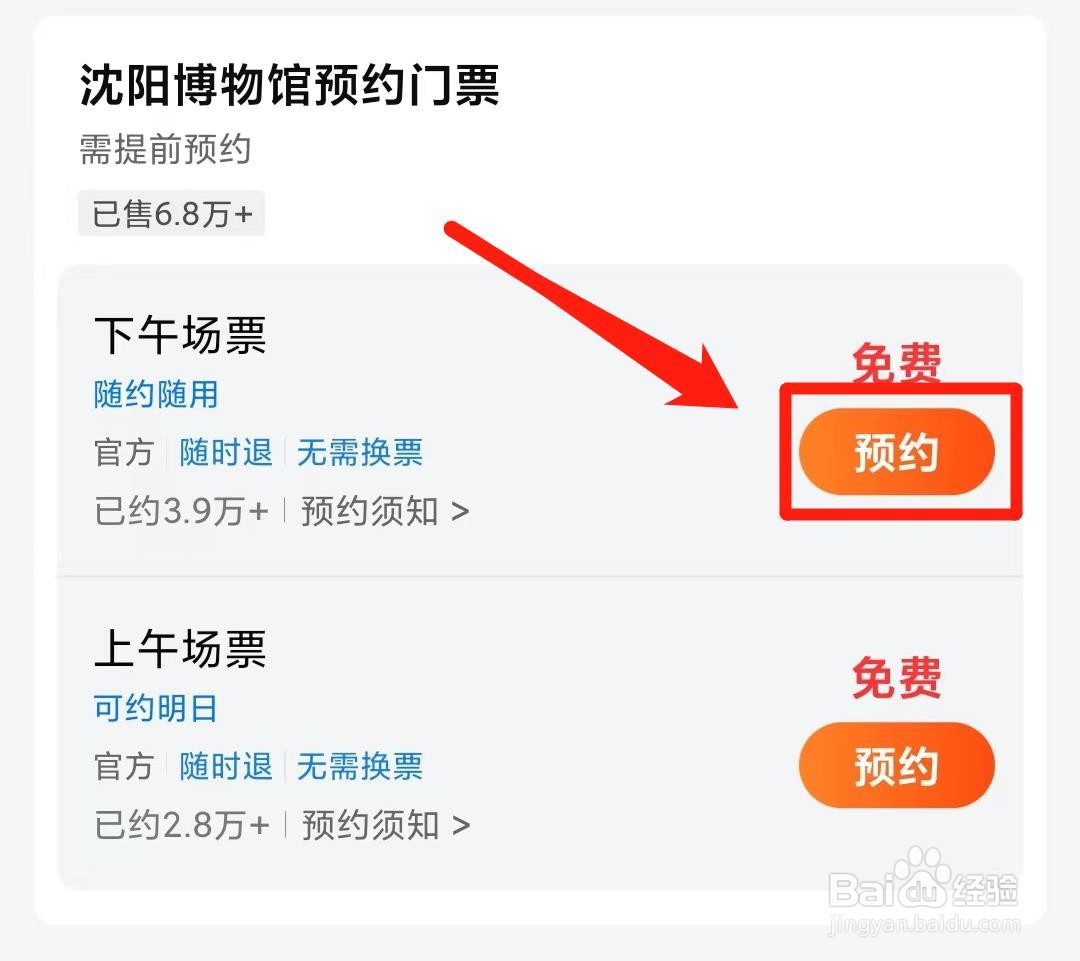Tap the orange 预约 button for 下午场票
Image resolution: width=1080 pixels, height=961 pixels.
pyautogui.click(x=896, y=452)
